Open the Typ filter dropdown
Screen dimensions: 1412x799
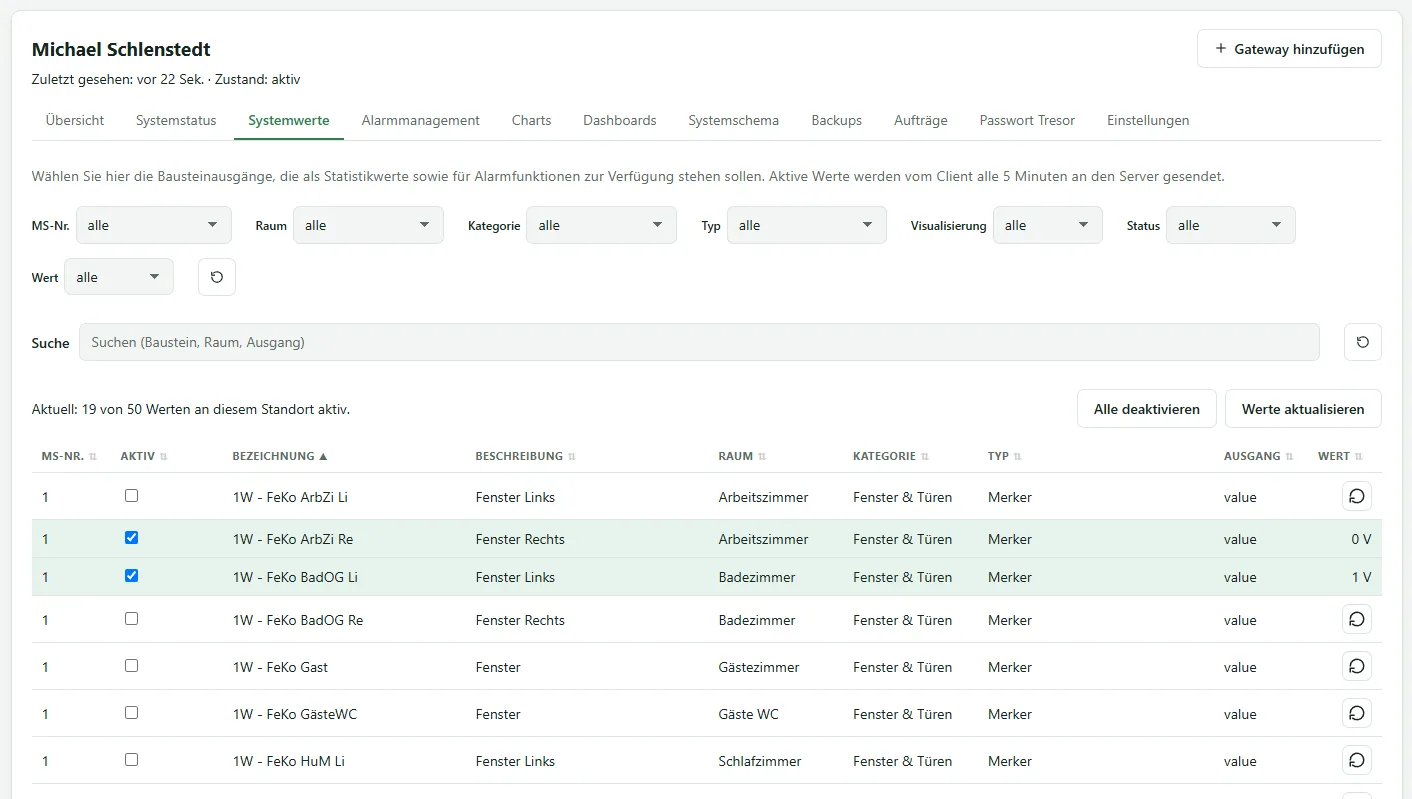[806, 225]
